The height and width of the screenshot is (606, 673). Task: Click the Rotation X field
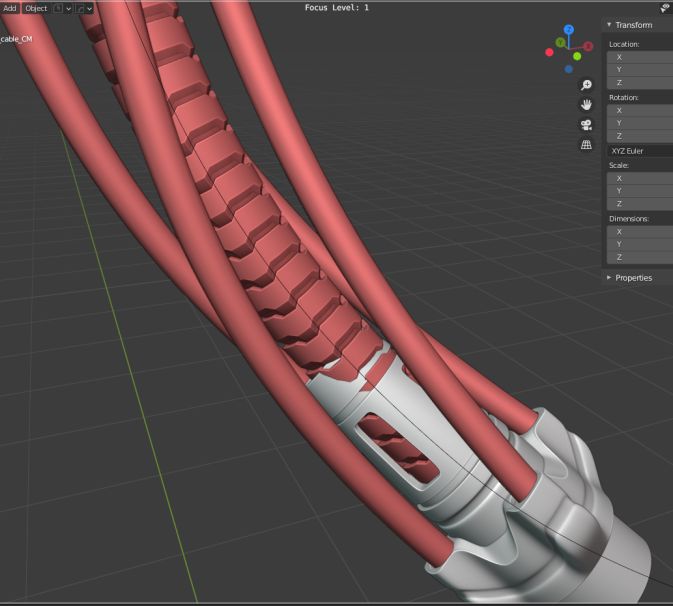coord(640,110)
